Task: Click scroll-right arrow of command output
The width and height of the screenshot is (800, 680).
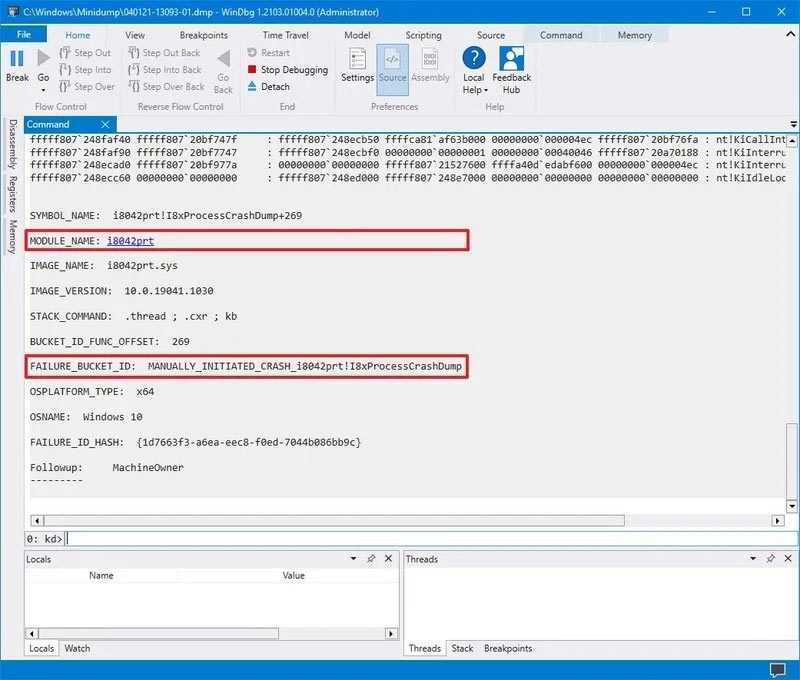Action: pos(778,521)
